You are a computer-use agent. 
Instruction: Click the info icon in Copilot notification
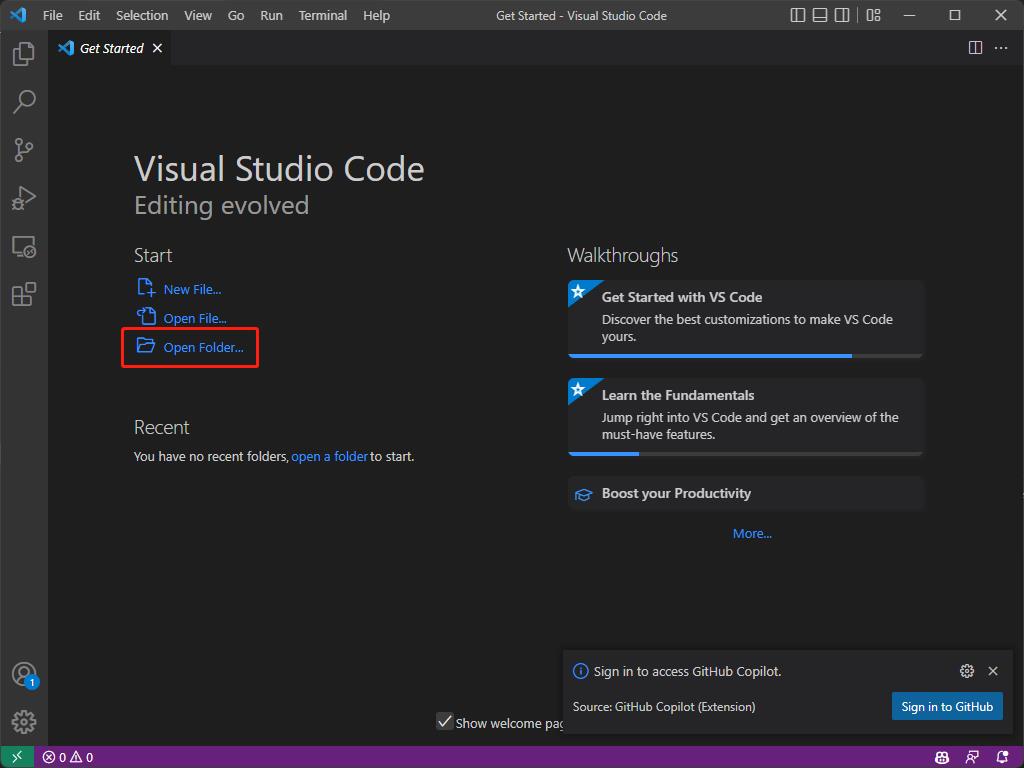tap(580, 671)
